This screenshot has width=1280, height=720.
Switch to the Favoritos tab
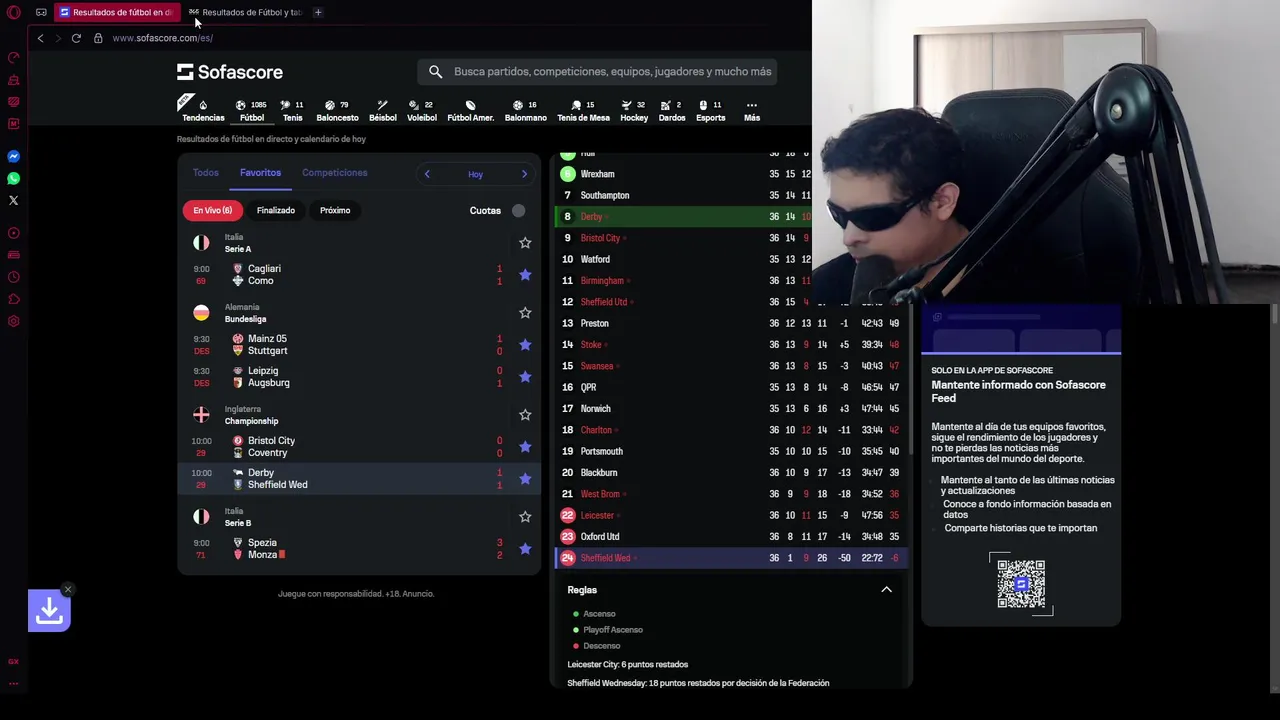pos(260,173)
